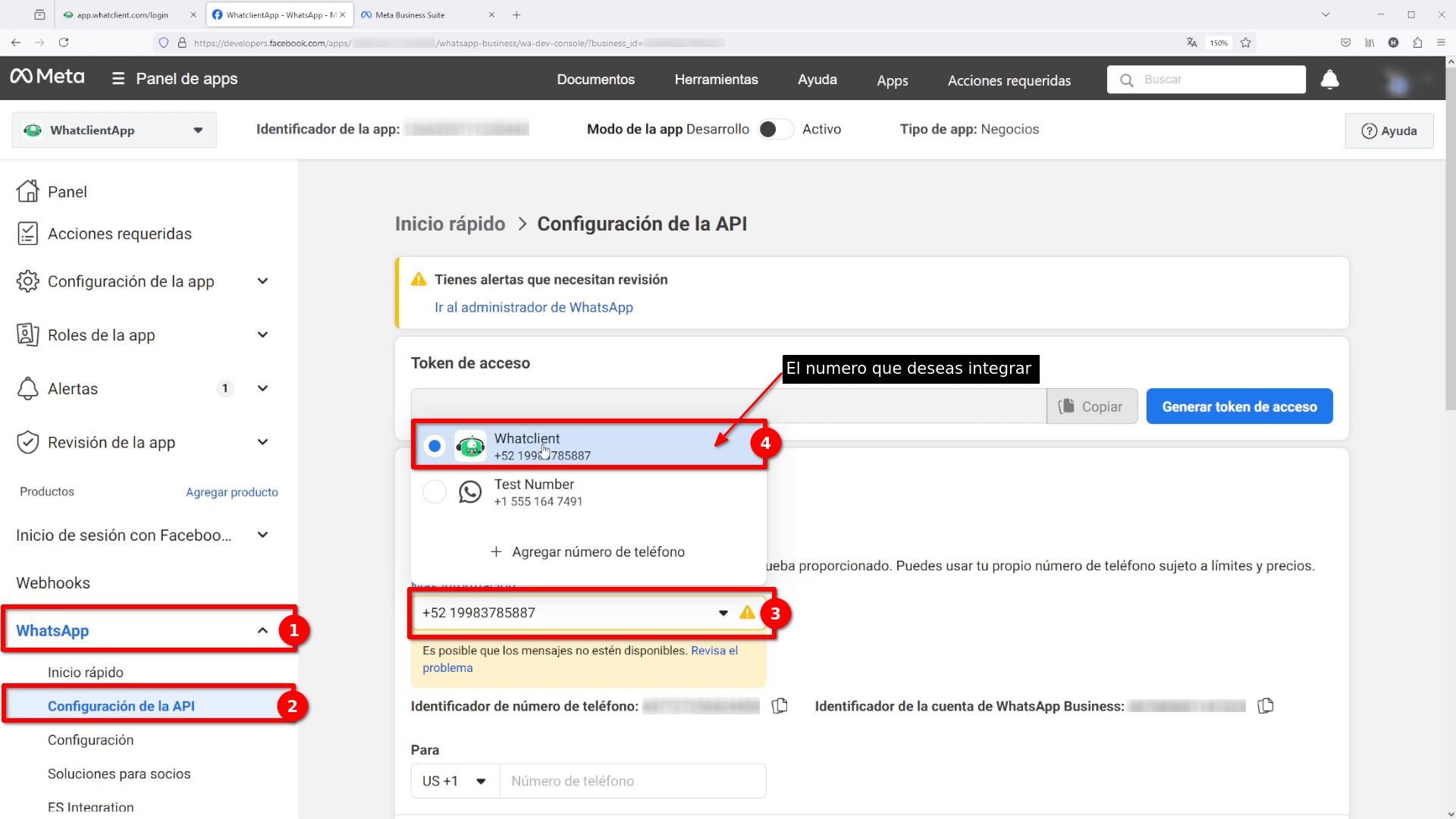Click the Meta logo in header
This screenshot has width=1456, height=819.
[47, 77]
